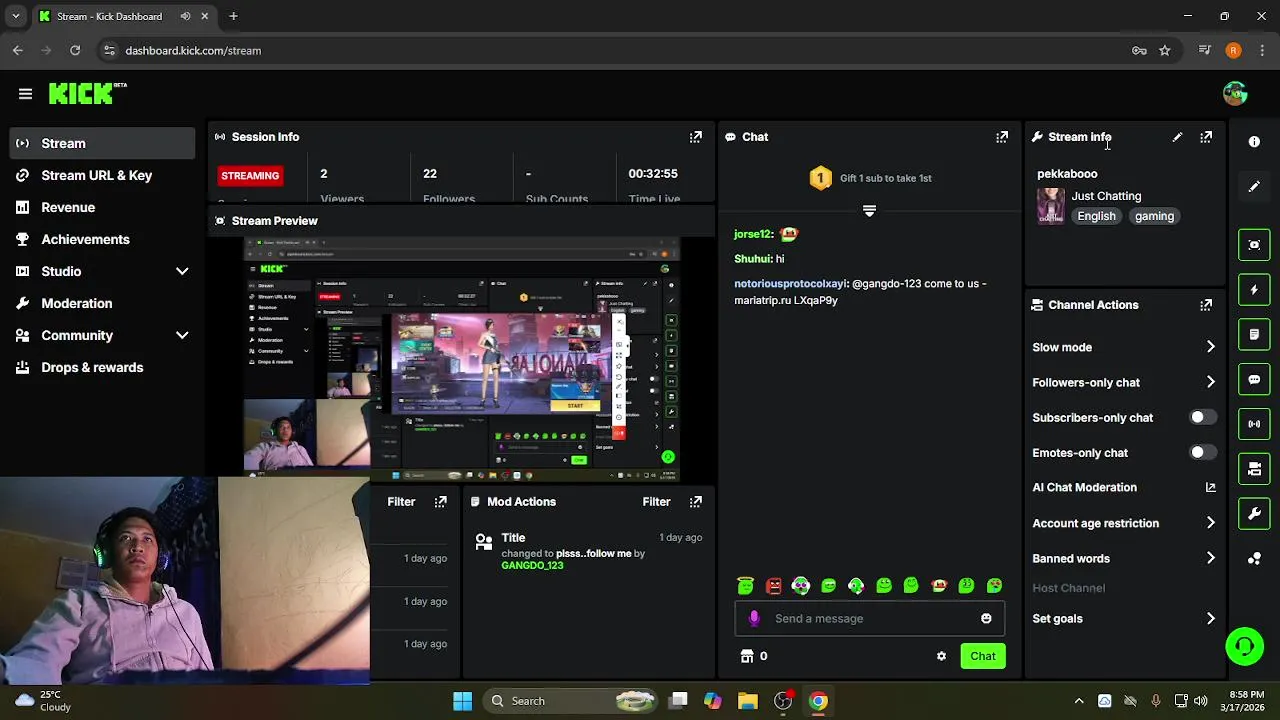Viewport: 1280px width, 720px height.
Task: Open the user avatar menu in Kick header
Action: pyautogui.click(x=1235, y=94)
